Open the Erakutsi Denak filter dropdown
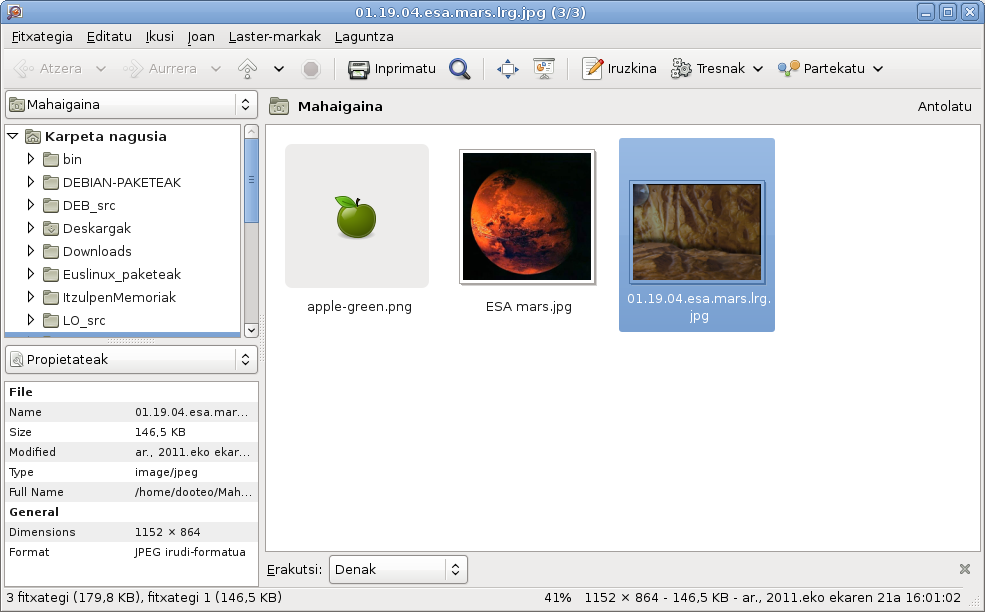985x612 pixels. pos(398,569)
